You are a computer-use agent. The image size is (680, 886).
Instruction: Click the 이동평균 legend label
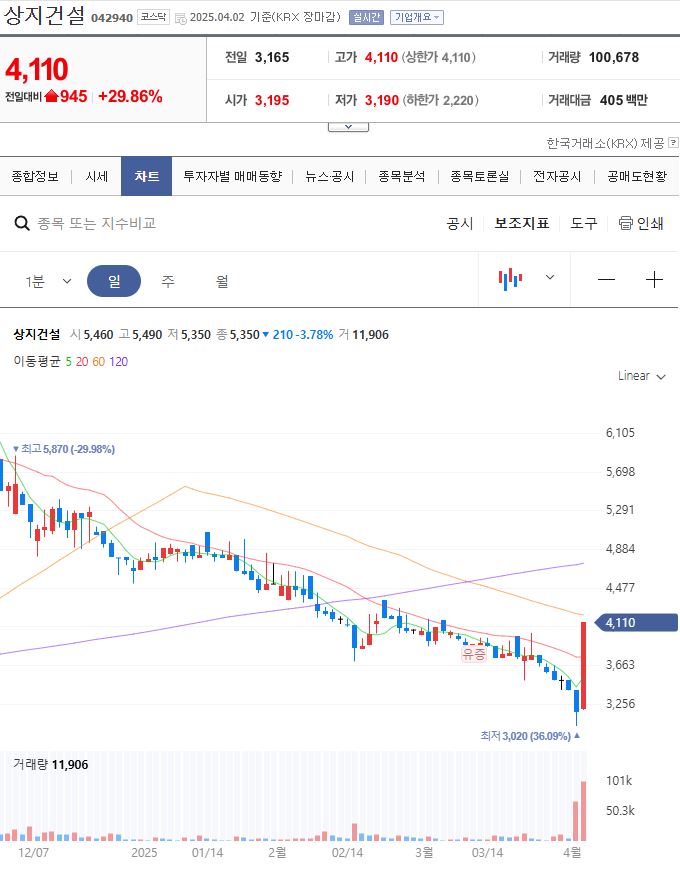[x=37, y=362]
